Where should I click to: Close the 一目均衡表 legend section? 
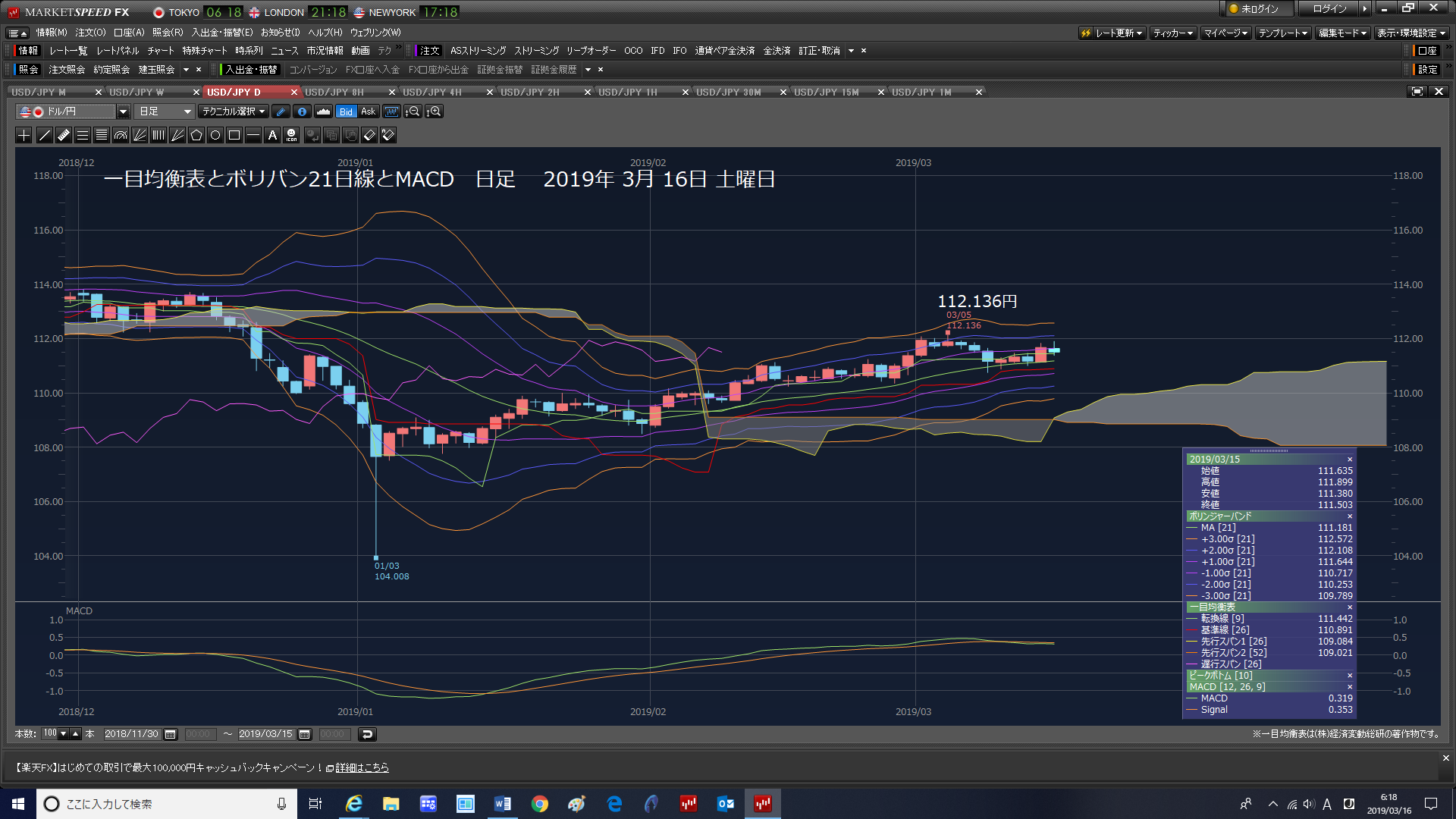click(x=1350, y=607)
